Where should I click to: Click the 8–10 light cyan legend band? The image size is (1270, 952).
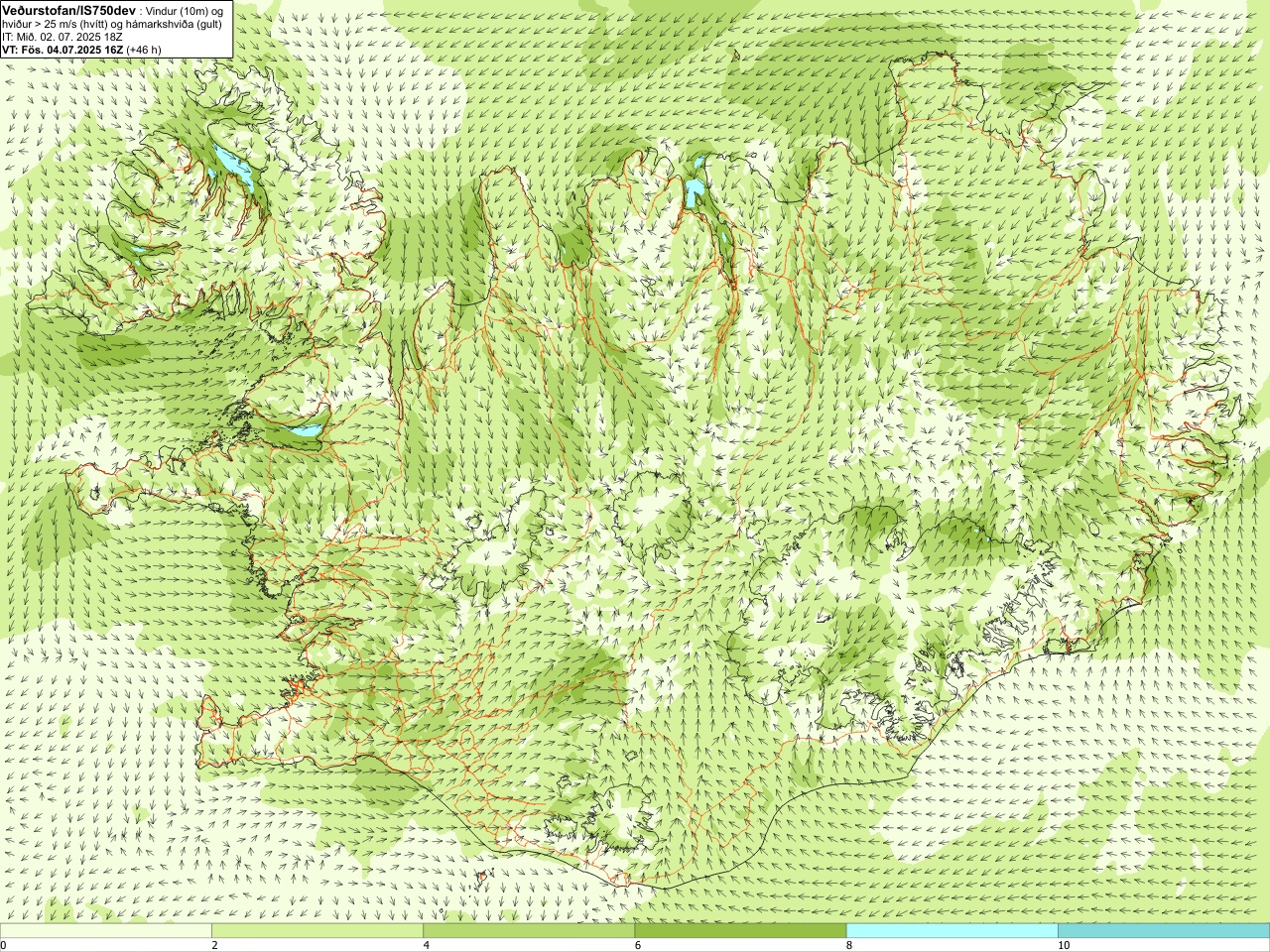tap(952, 931)
